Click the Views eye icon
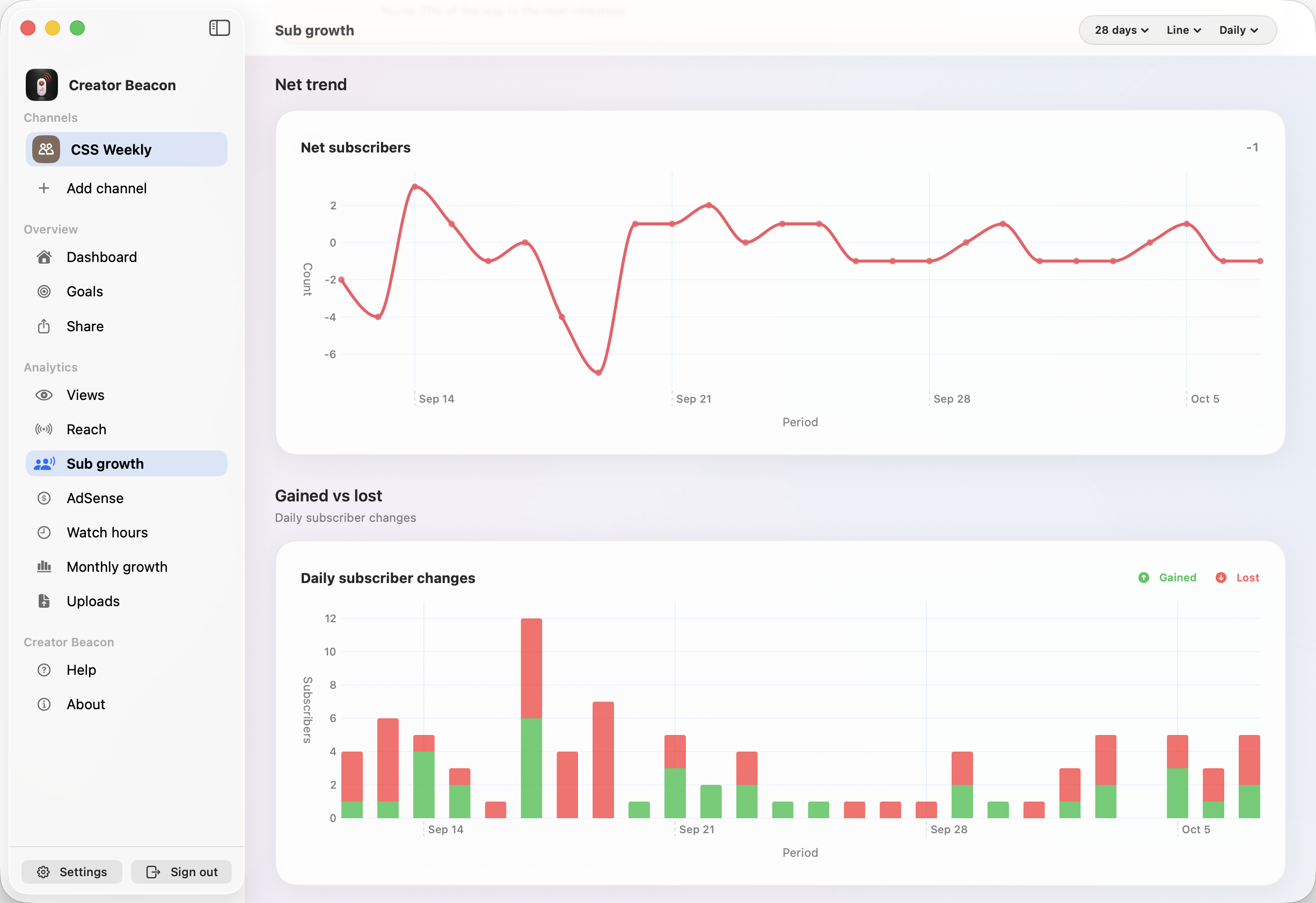 44,395
